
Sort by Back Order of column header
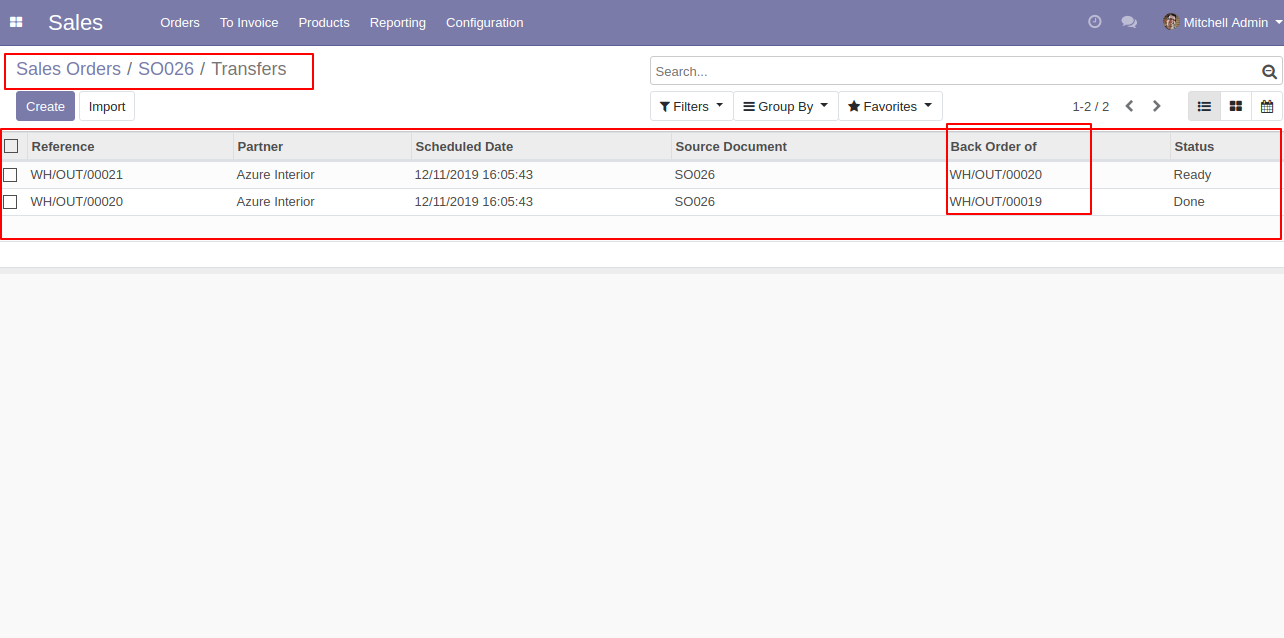pos(1058,146)
